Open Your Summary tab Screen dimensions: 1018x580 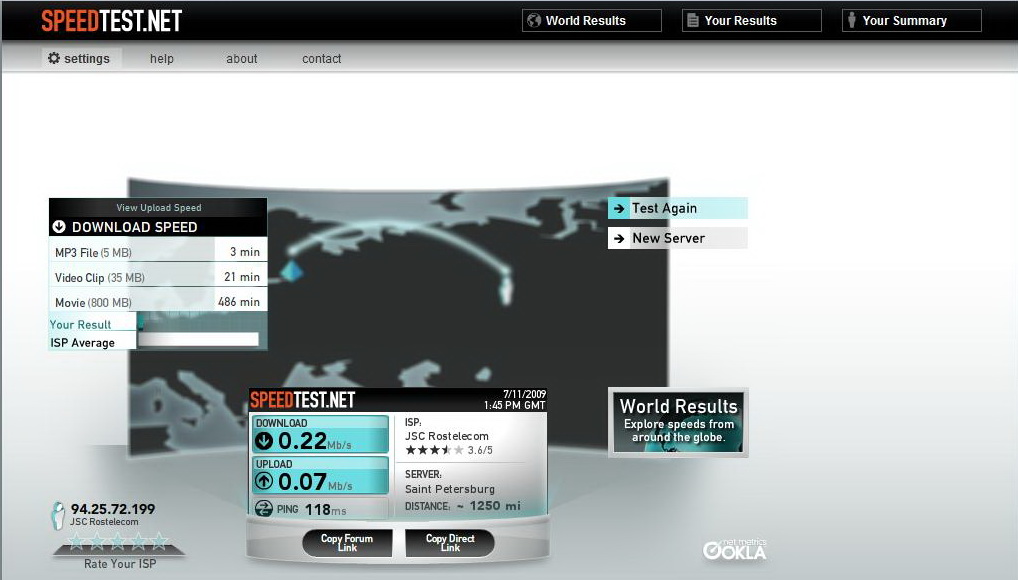912,21
